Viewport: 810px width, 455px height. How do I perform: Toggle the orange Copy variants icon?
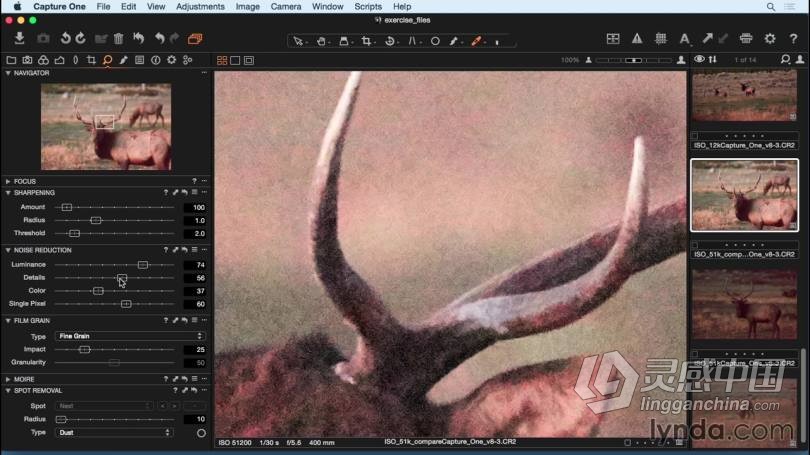coord(195,39)
